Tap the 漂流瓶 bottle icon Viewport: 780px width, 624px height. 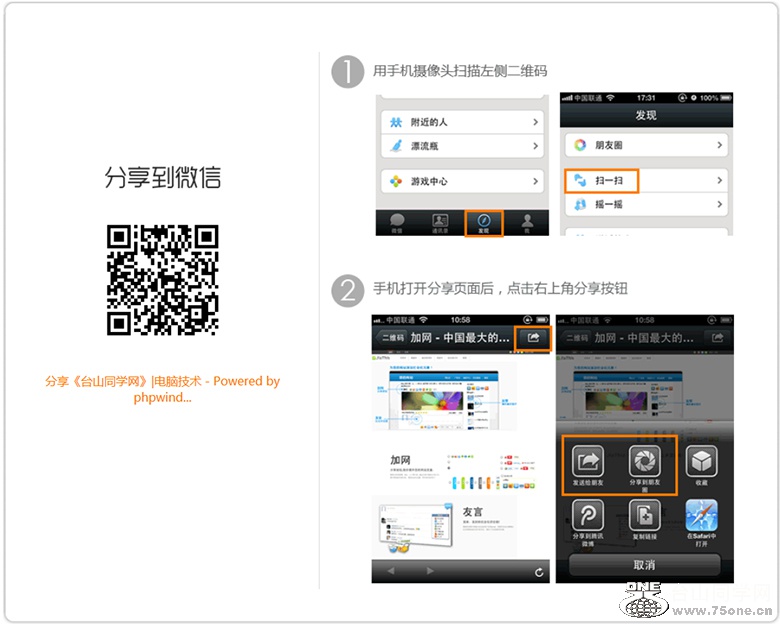(x=396, y=146)
